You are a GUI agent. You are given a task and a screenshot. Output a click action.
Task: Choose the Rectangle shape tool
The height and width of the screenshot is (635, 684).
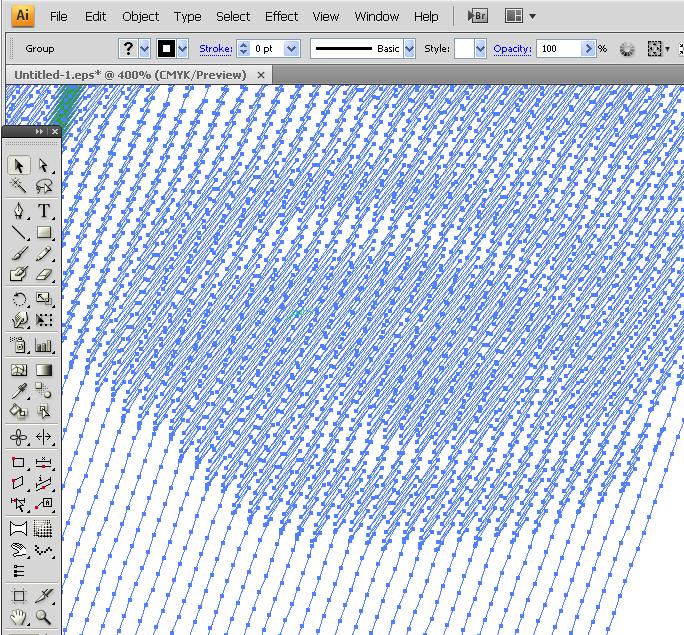[x=44, y=233]
